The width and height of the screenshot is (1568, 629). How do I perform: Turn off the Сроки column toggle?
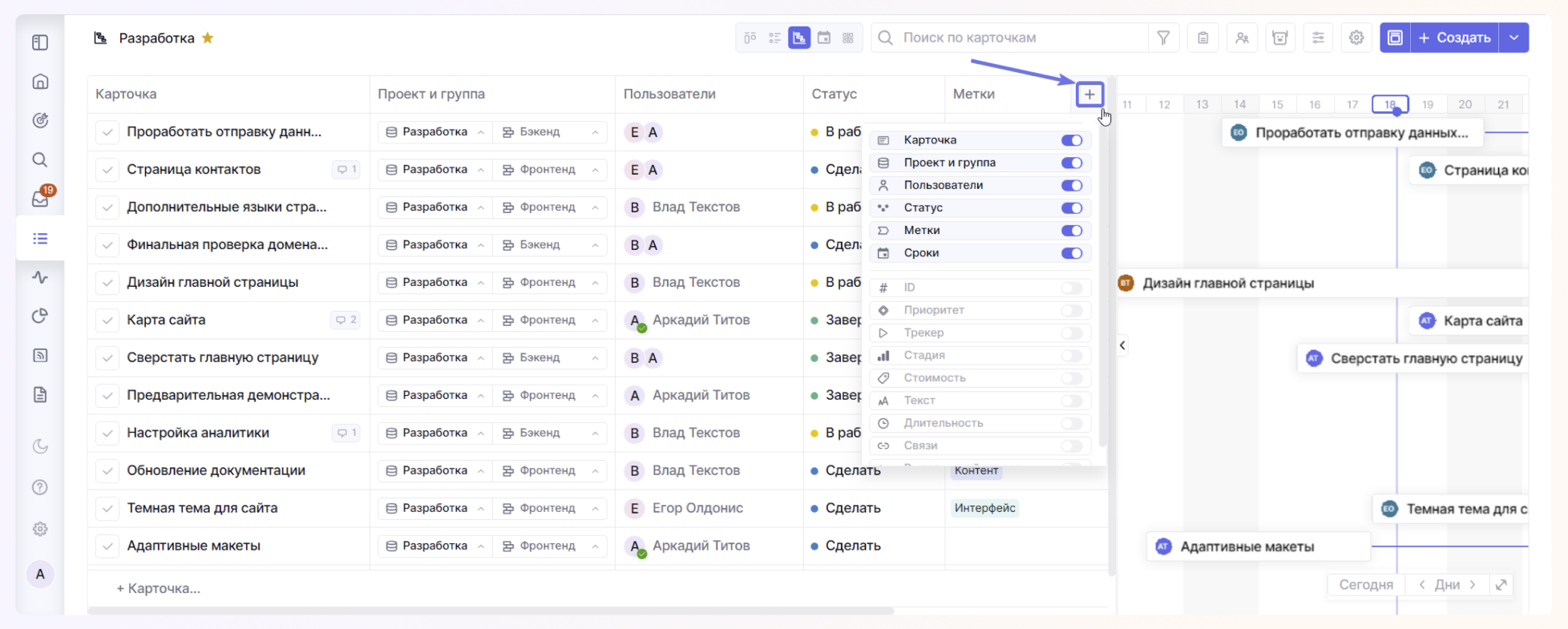click(1071, 253)
